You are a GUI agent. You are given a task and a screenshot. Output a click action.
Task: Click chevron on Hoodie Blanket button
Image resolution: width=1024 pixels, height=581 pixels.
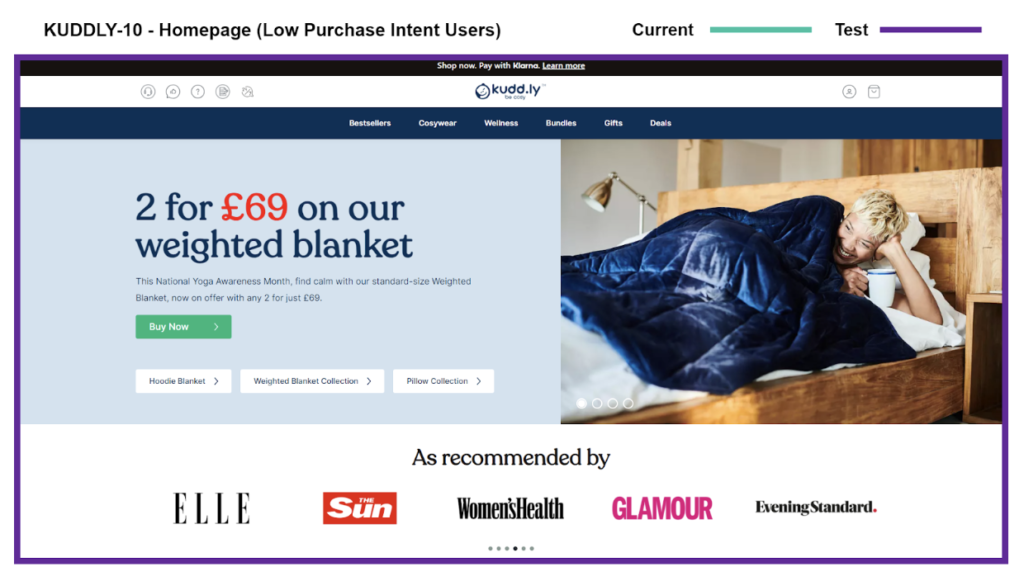(216, 381)
